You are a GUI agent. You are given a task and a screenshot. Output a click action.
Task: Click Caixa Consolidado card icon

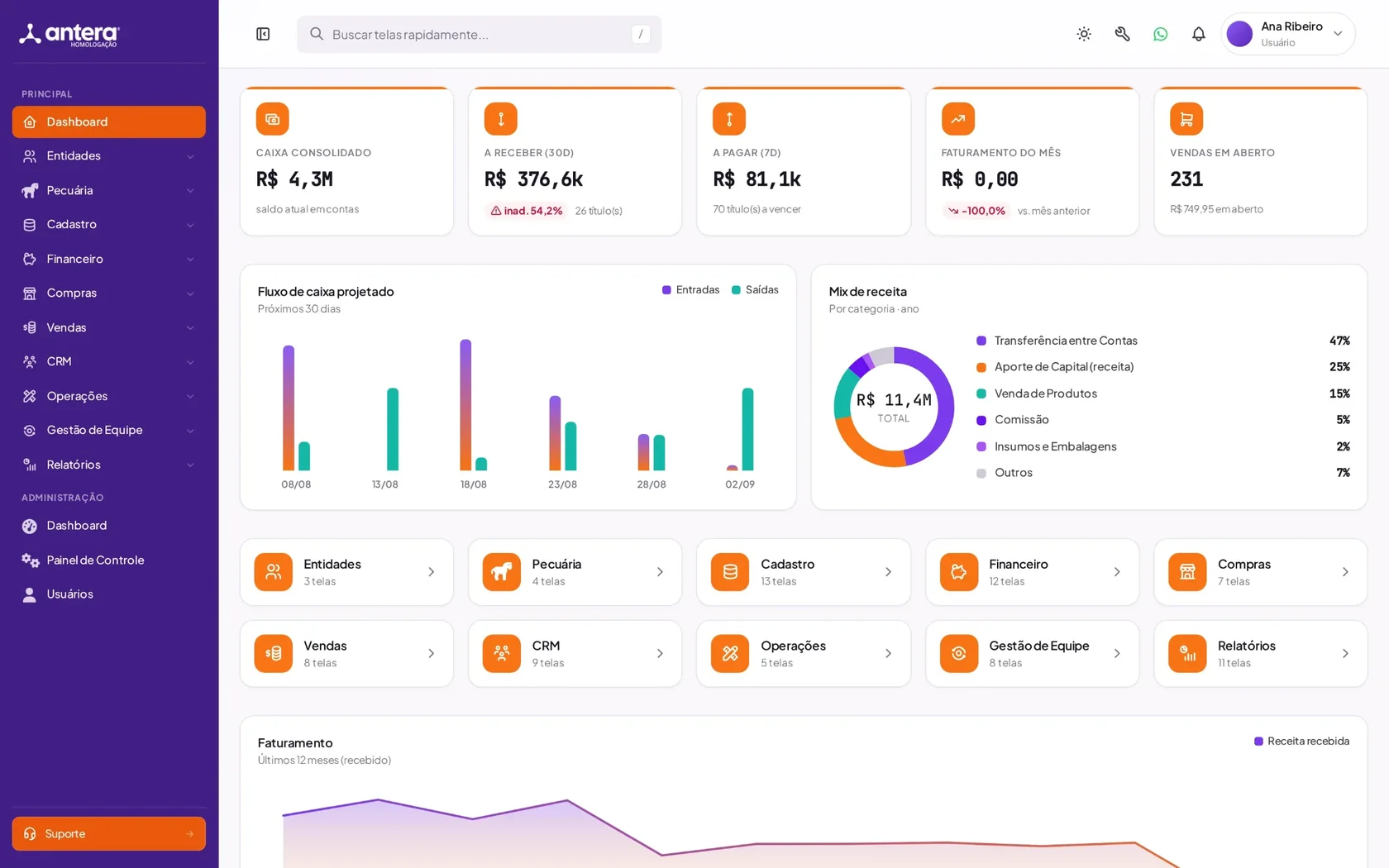click(x=272, y=119)
